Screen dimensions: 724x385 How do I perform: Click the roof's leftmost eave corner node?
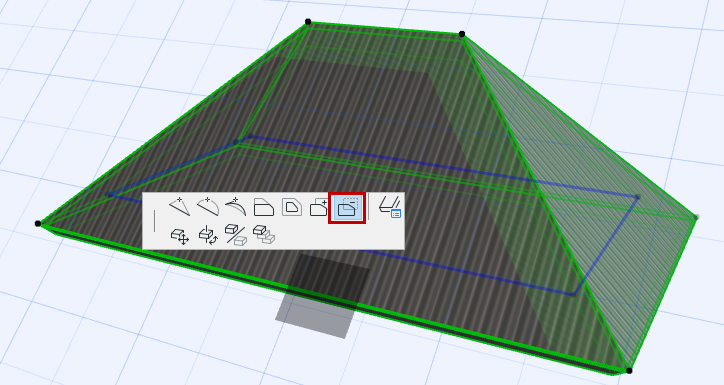click(x=38, y=224)
